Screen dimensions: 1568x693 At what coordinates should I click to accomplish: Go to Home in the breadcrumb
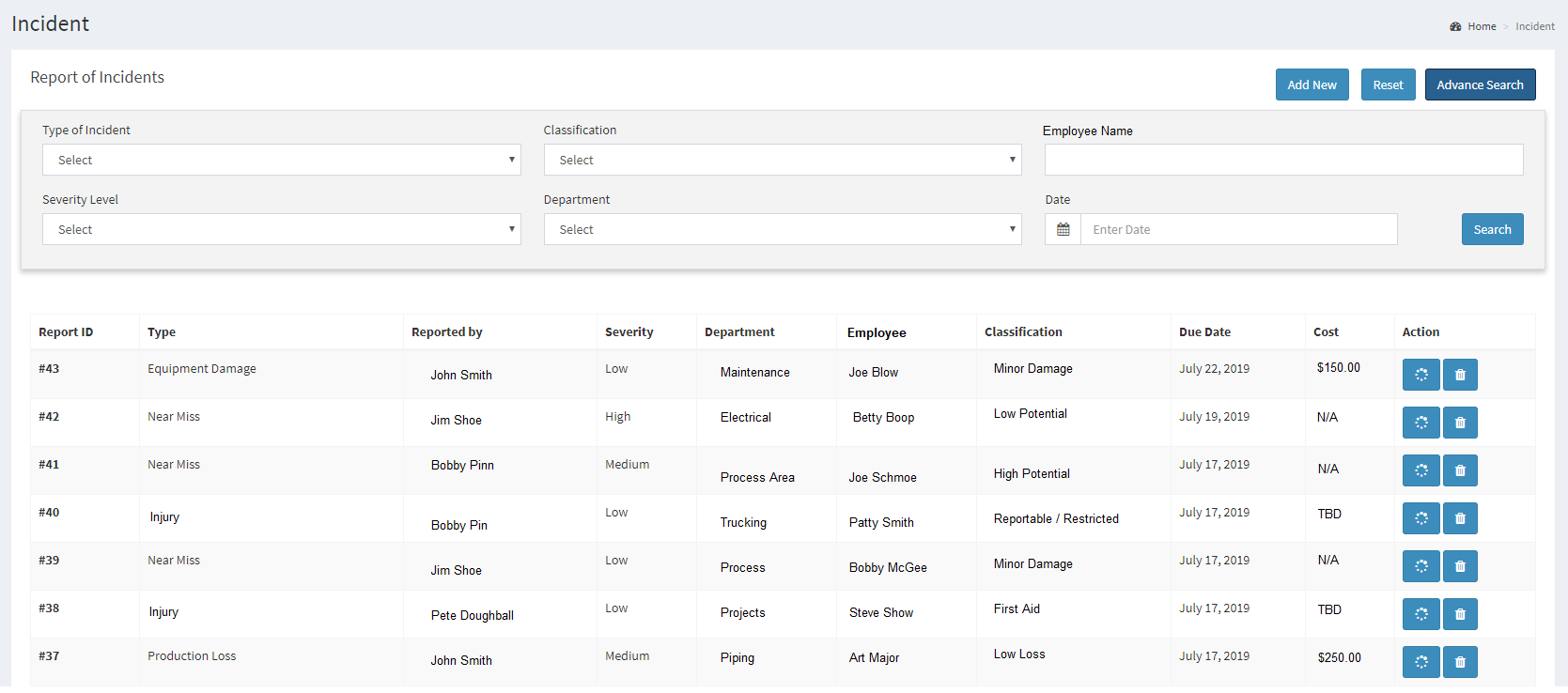click(1482, 26)
